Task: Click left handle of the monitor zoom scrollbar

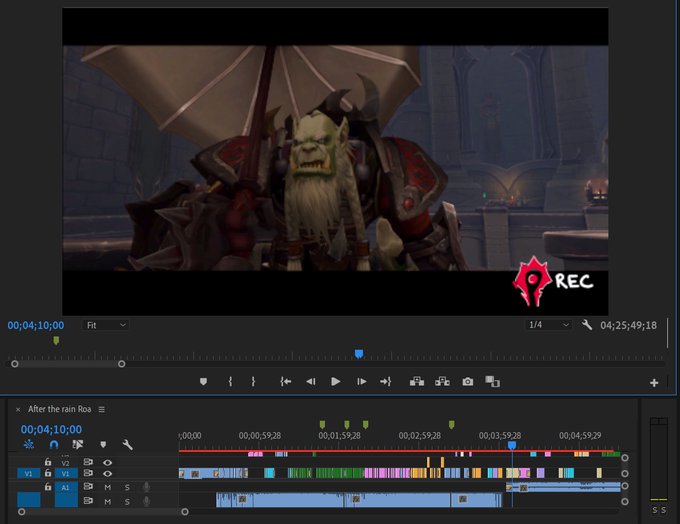Action: [x=15, y=364]
